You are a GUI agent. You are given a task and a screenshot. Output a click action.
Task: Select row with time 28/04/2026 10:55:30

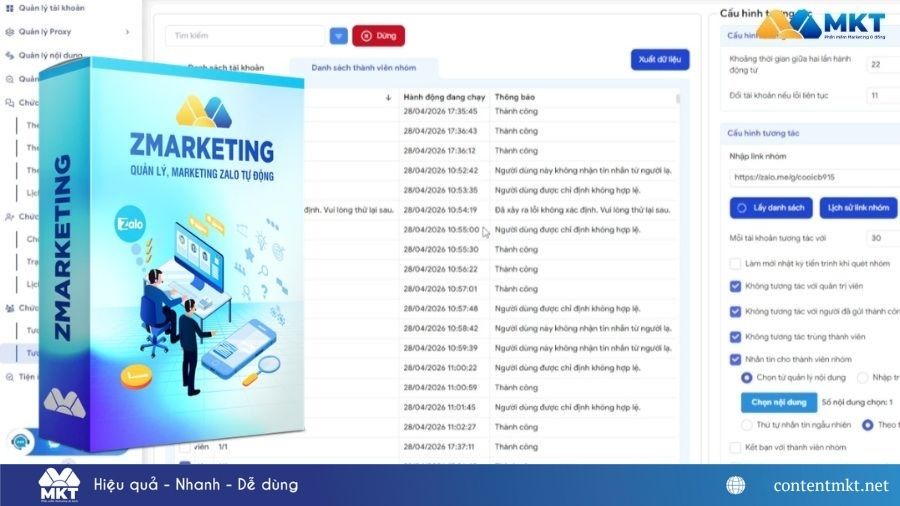point(440,250)
